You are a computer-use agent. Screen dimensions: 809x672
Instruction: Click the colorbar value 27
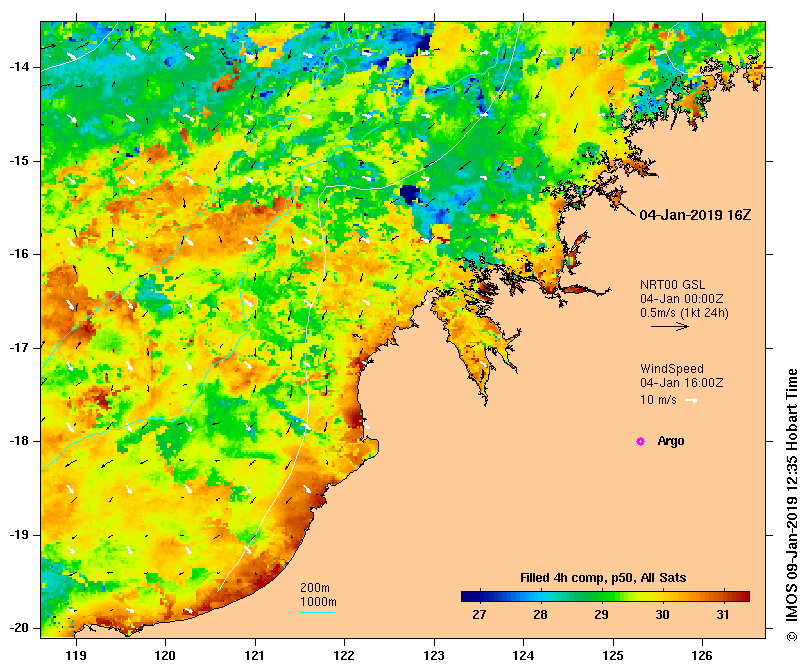click(479, 615)
